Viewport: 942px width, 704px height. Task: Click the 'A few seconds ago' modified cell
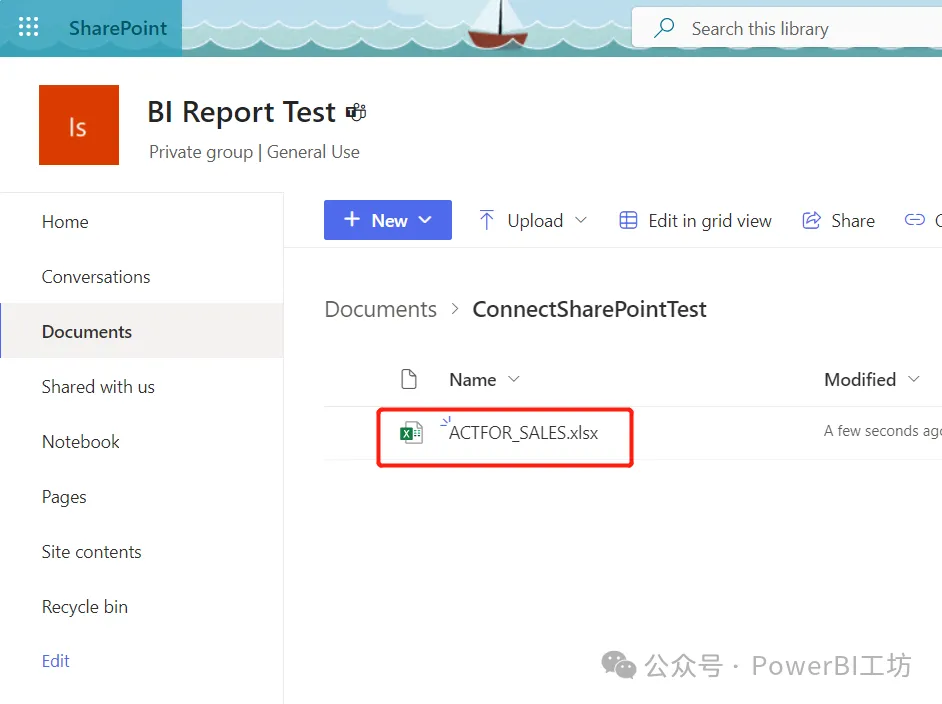tap(883, 431)
